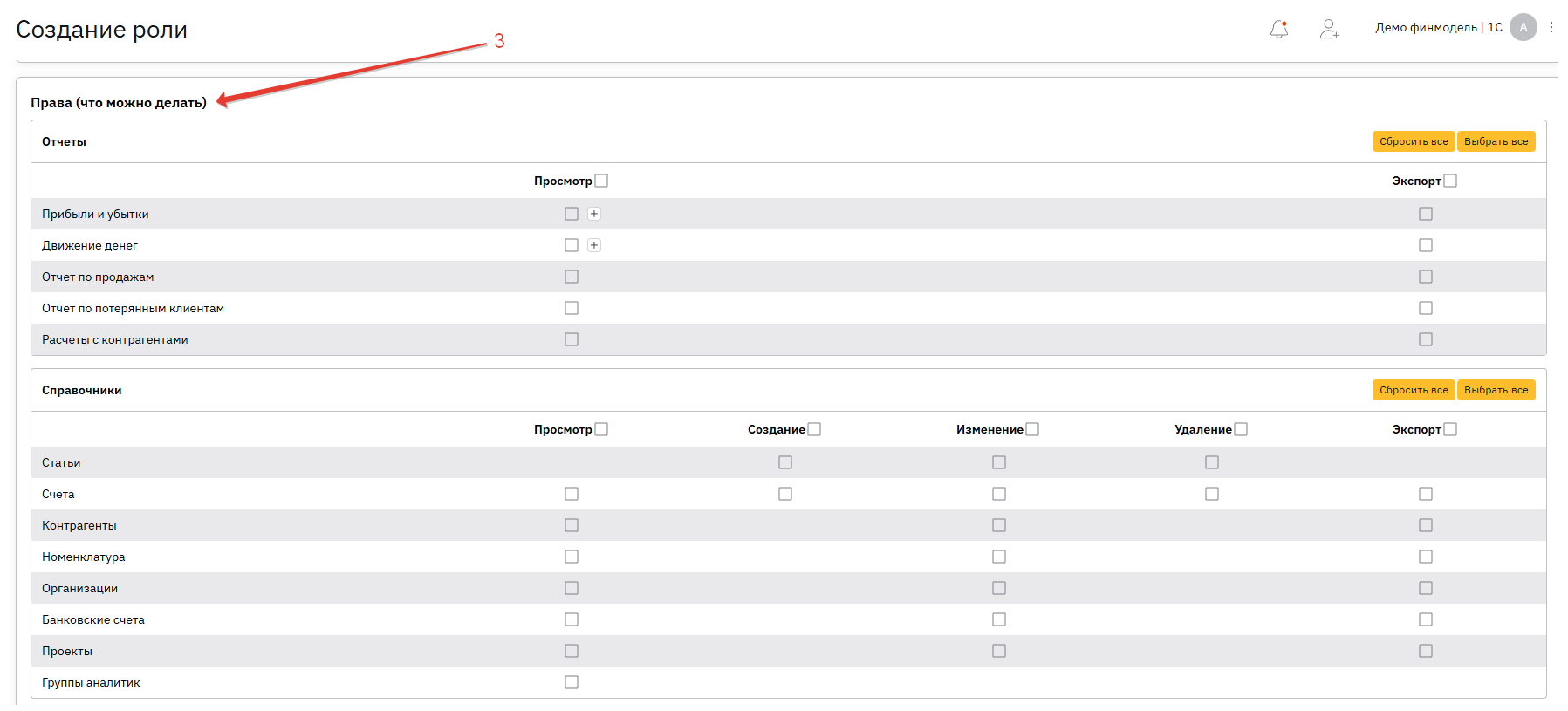Open the notifications bell
The image size is (1568, 711).
[1279, 30]
